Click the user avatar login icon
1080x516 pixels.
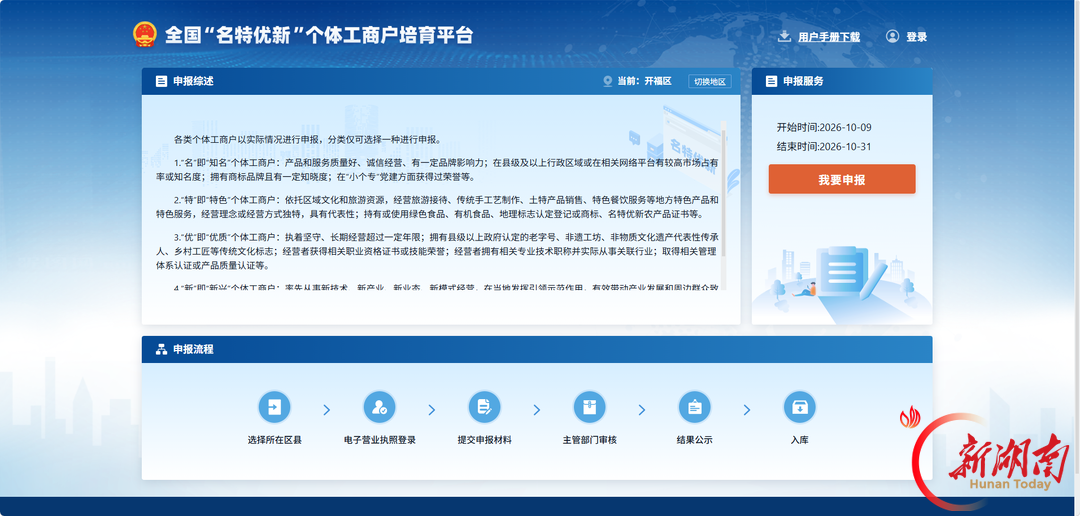point(893,37)
